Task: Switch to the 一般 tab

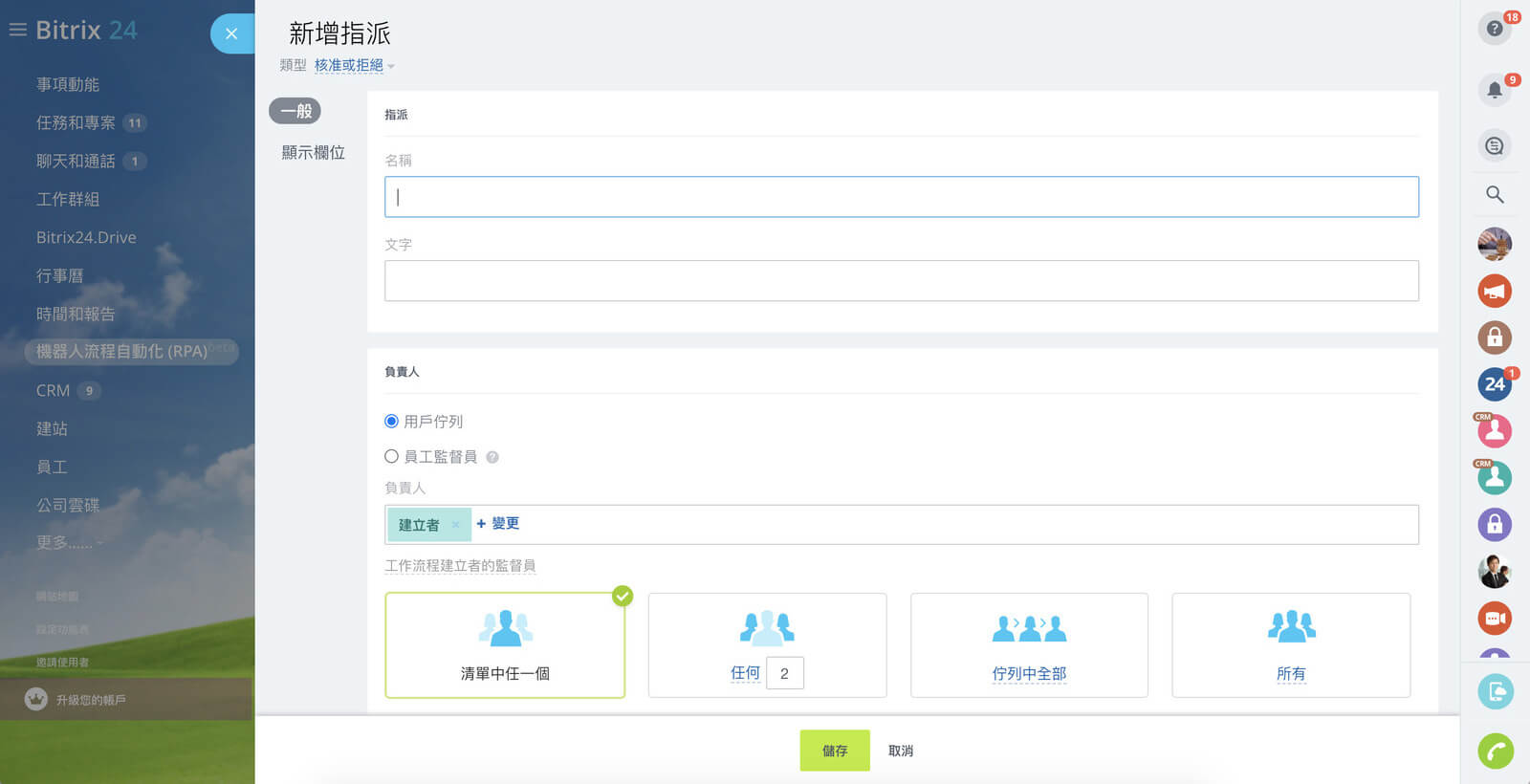Action: [x=295, y=111]
